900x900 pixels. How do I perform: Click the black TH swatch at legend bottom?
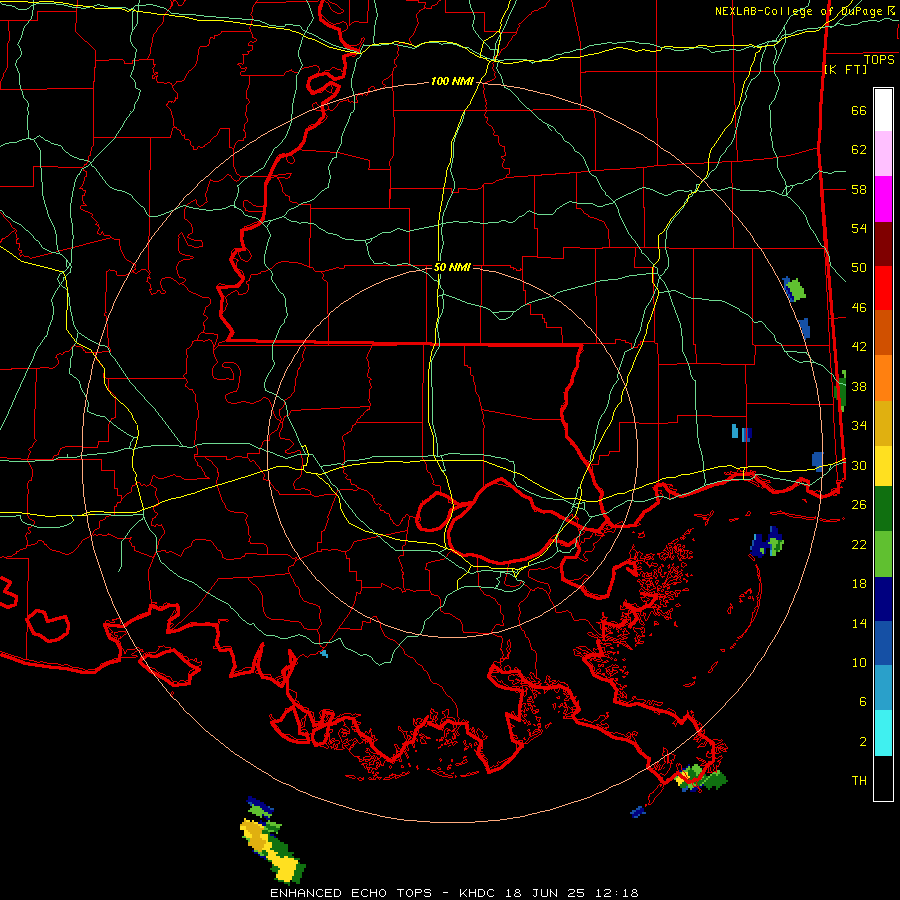pyautogui.click(x=883, y=778)
